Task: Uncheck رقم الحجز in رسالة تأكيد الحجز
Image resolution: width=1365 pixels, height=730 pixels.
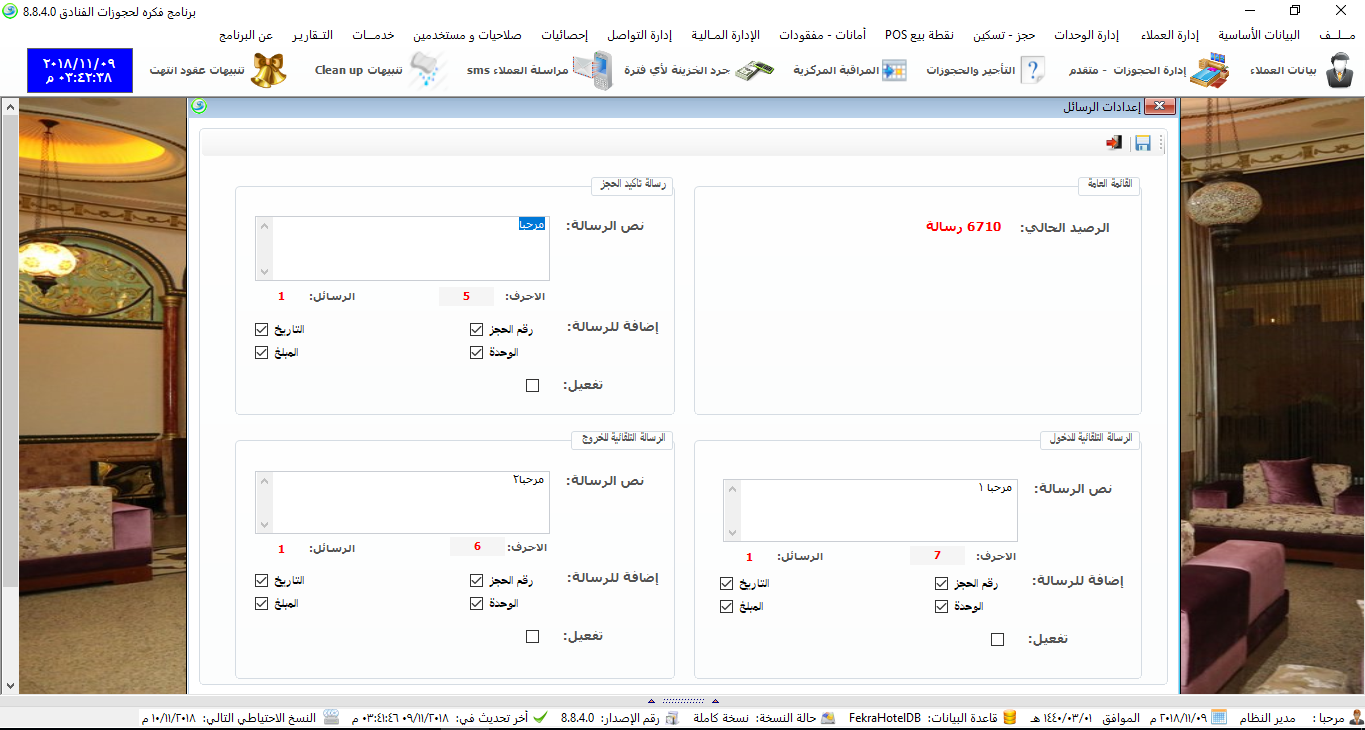Action: click(x=477, y=329)
